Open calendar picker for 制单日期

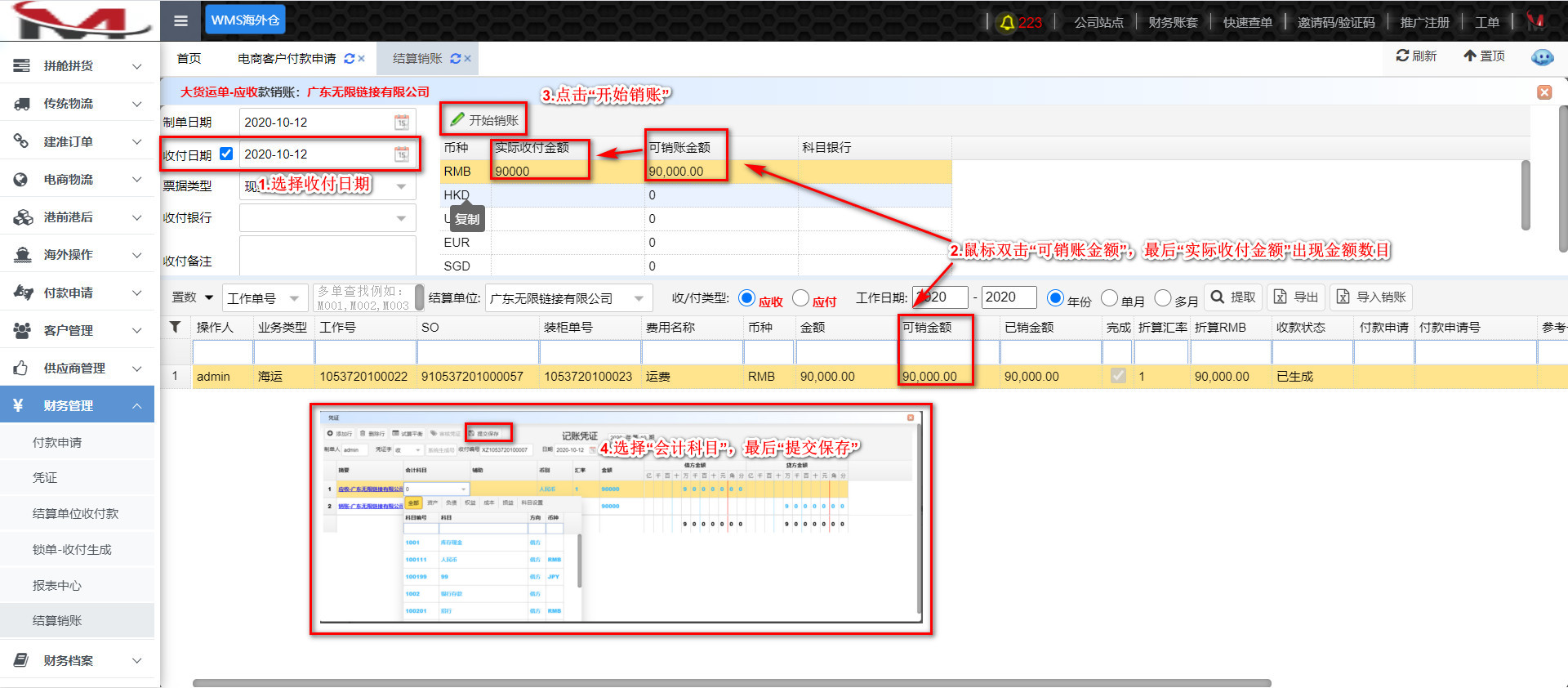point(402,123)
